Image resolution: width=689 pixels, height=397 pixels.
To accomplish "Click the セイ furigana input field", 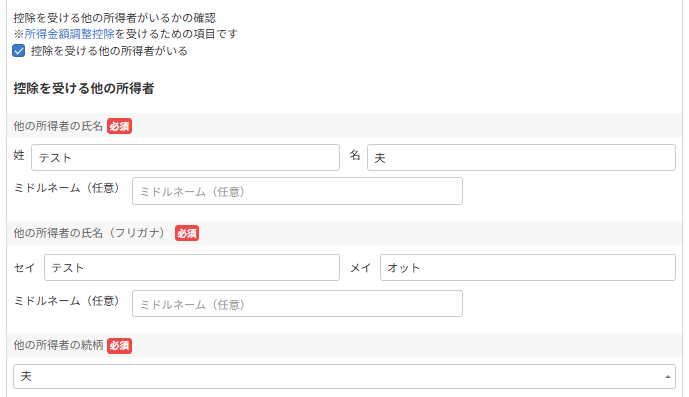I will pos(192,267).
